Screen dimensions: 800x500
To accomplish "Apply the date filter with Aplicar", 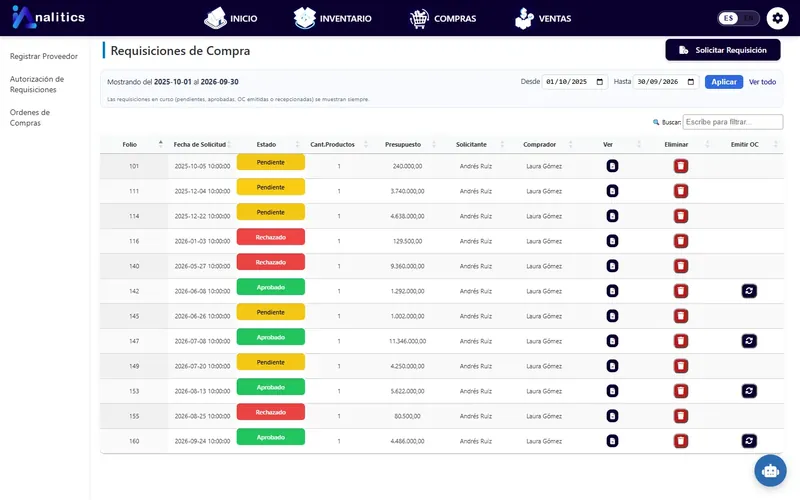I will pyautogui.click(x=723, y=82).
